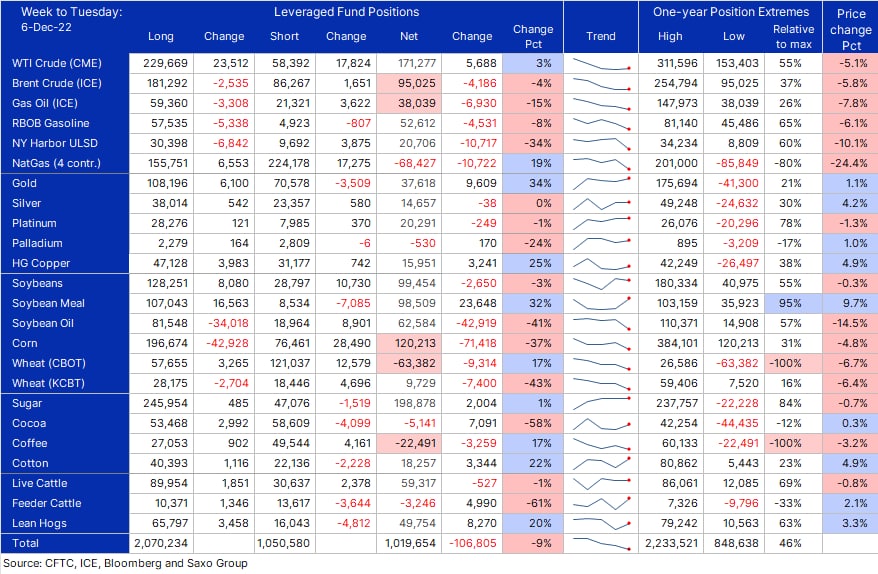Select the High column header
The height and width of the screenshot is (574, 878).
(670, 36)
